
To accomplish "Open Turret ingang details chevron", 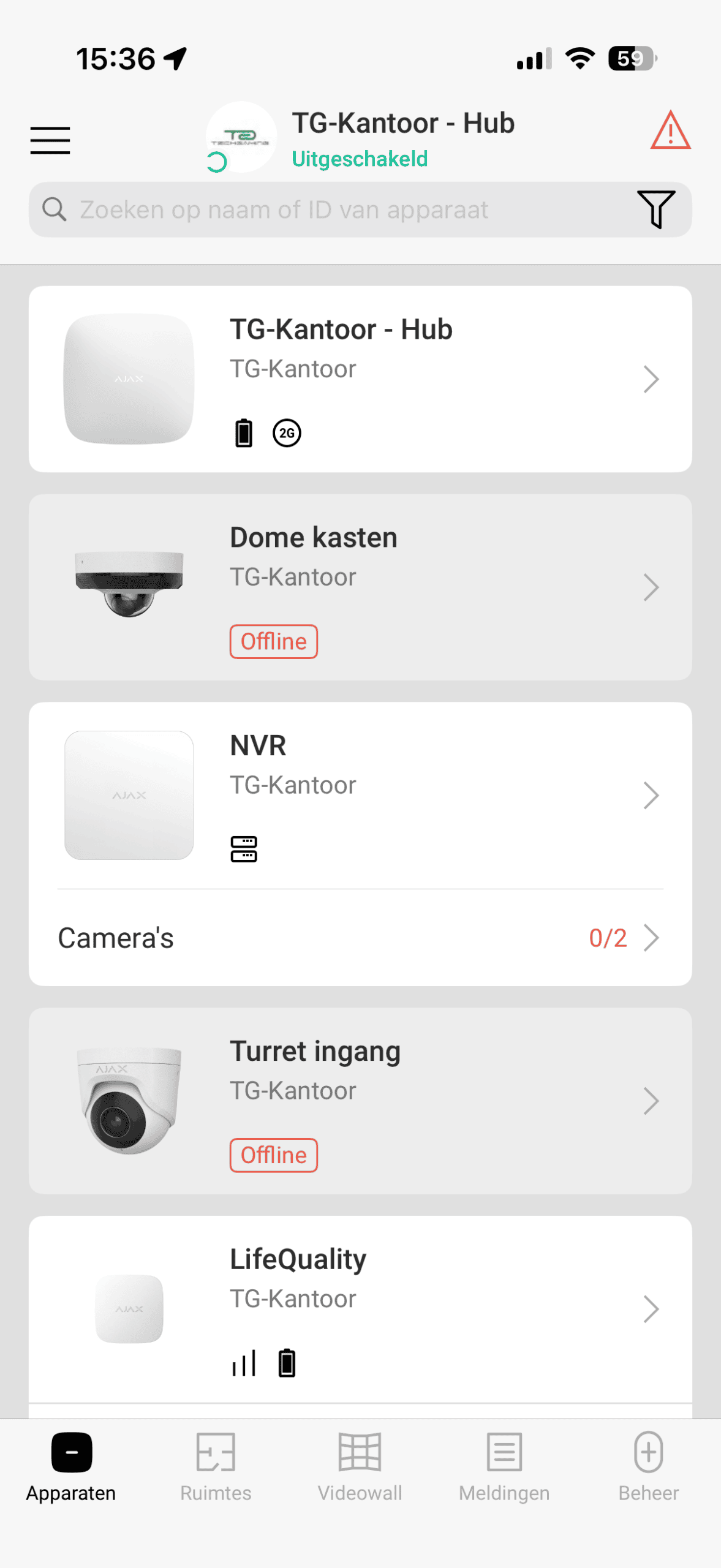I will (x=651, y=1101).
